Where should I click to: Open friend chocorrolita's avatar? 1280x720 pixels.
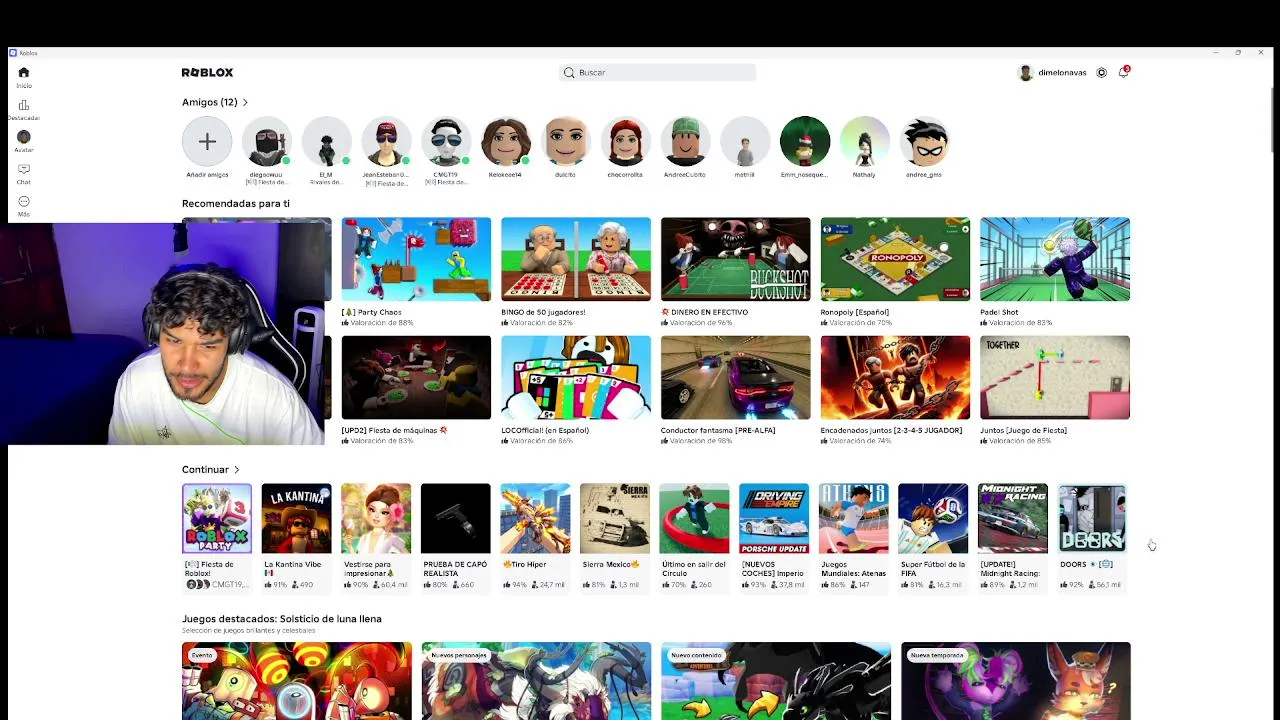click(x=625, y=142)
